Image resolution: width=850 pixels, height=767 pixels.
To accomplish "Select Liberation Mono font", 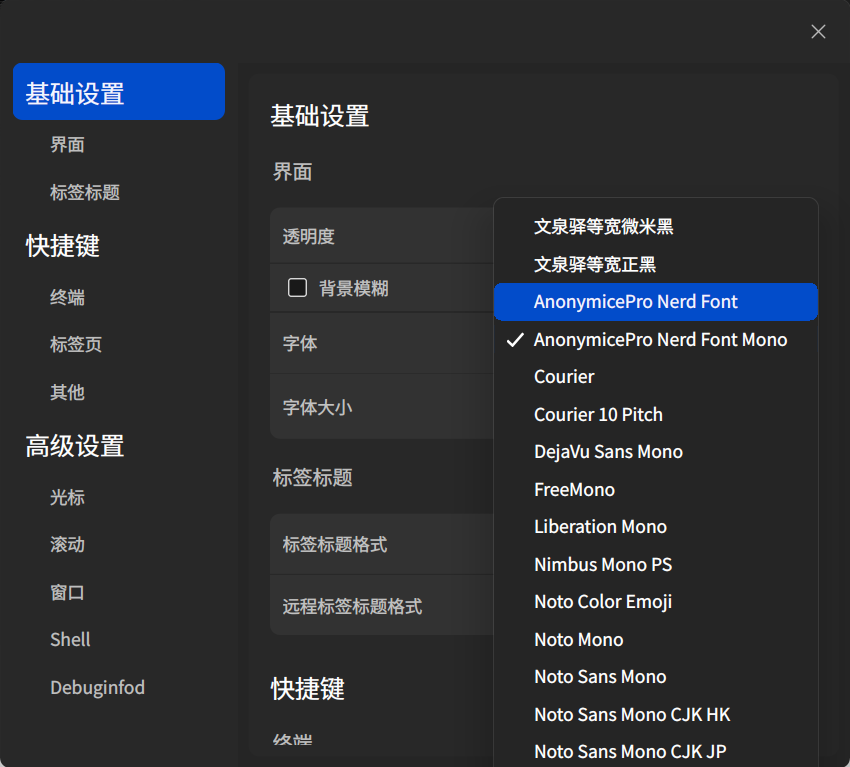I will (x=655, y=526).
